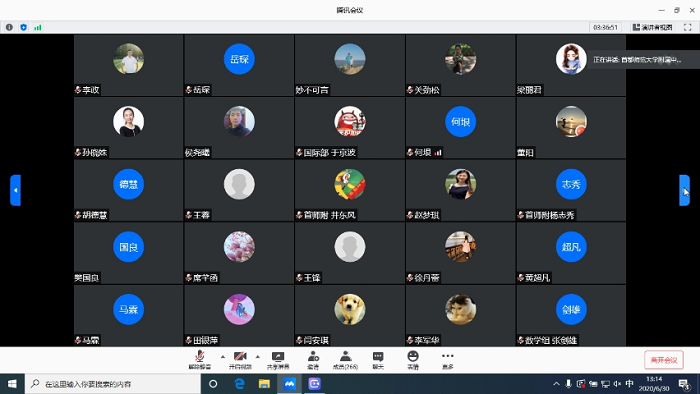Go to next participant page with the right arrow
Viewport: 700px width, 394px height.
click(x=684, y=190)
